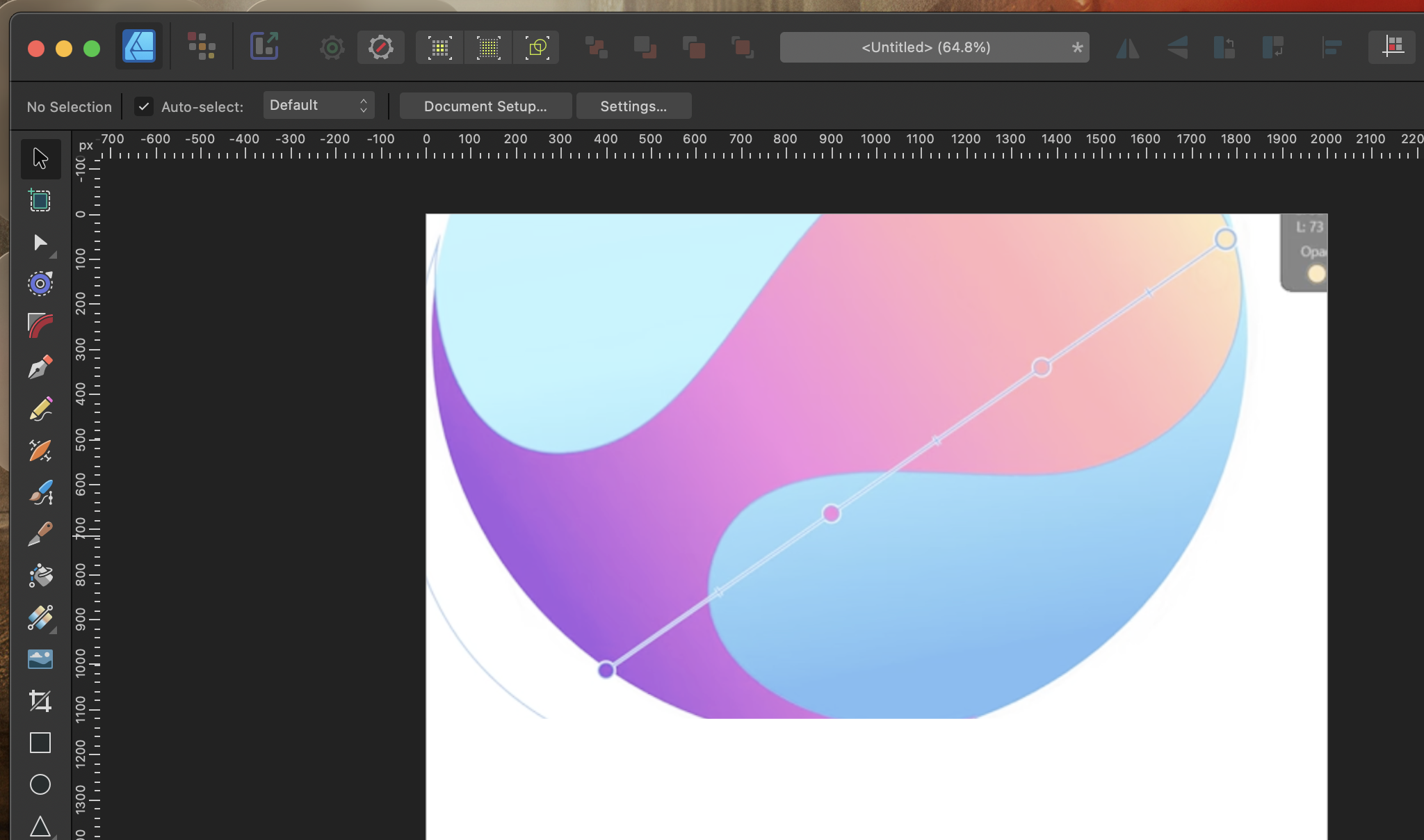This screenshot has height=840, width=1424.
Task: Open the Auto-select Default dropdown
Action: coord(318,105)
